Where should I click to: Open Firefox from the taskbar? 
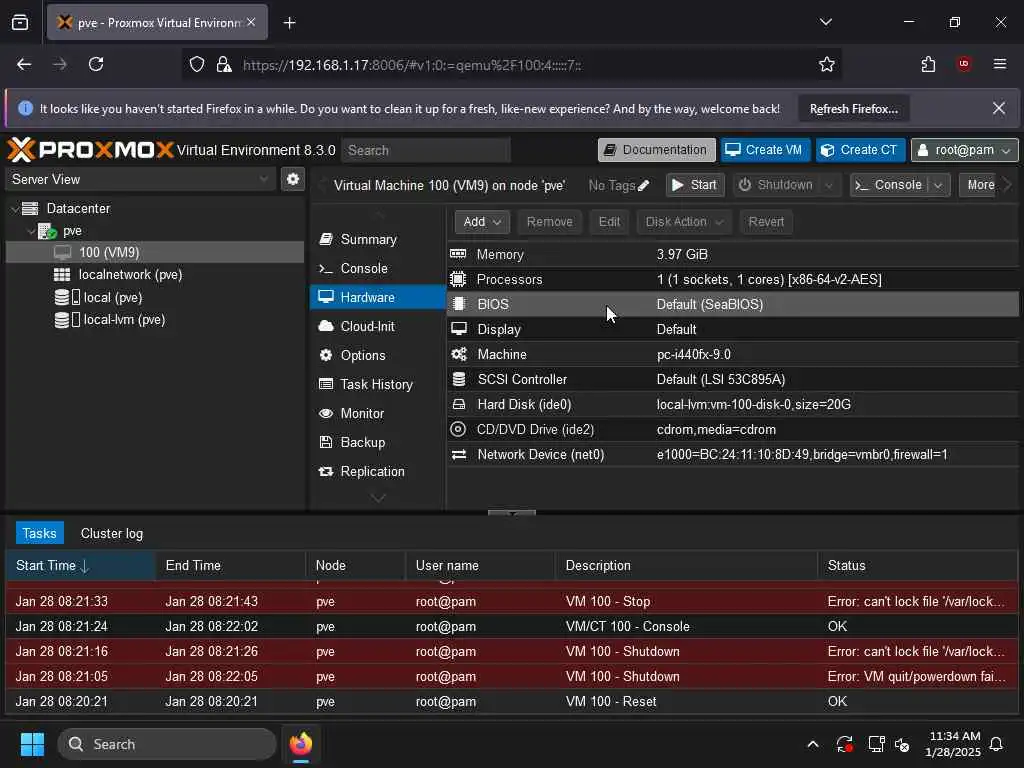[301, 744]
